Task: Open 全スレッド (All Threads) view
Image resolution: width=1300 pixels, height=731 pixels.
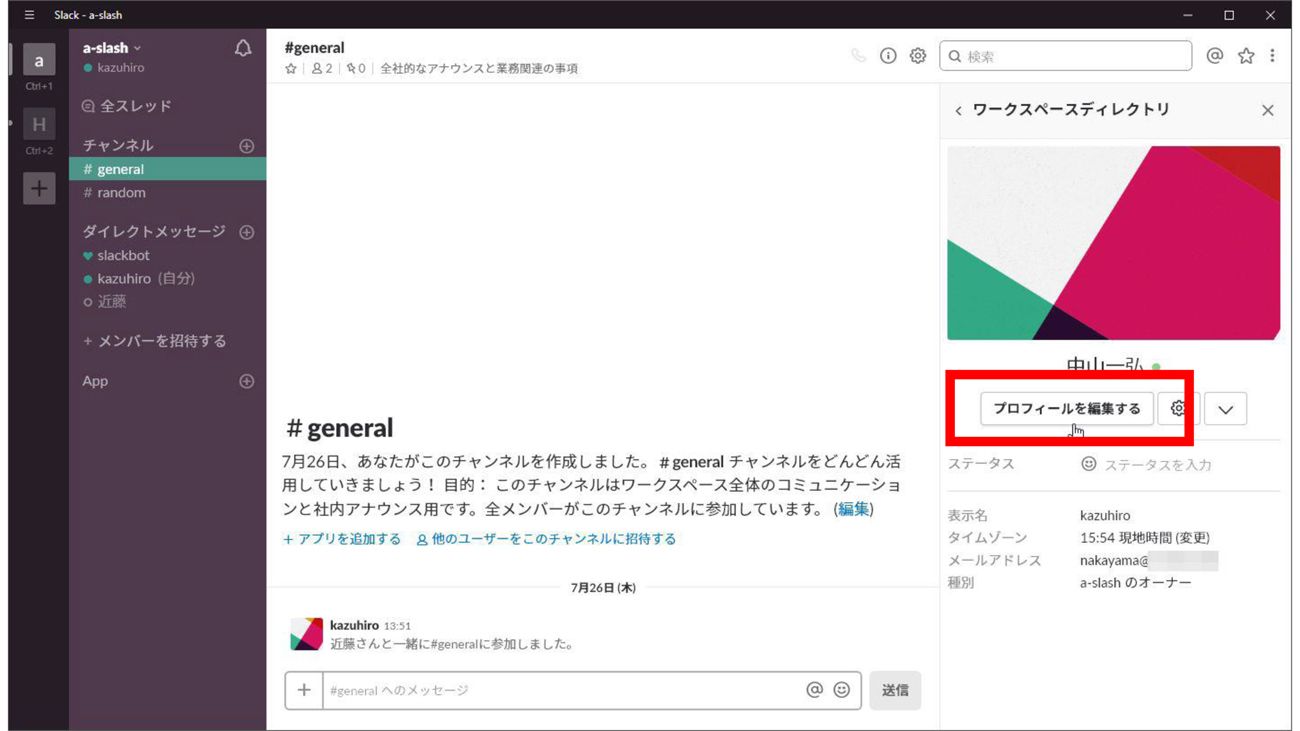Action: (x=127, y=106)
